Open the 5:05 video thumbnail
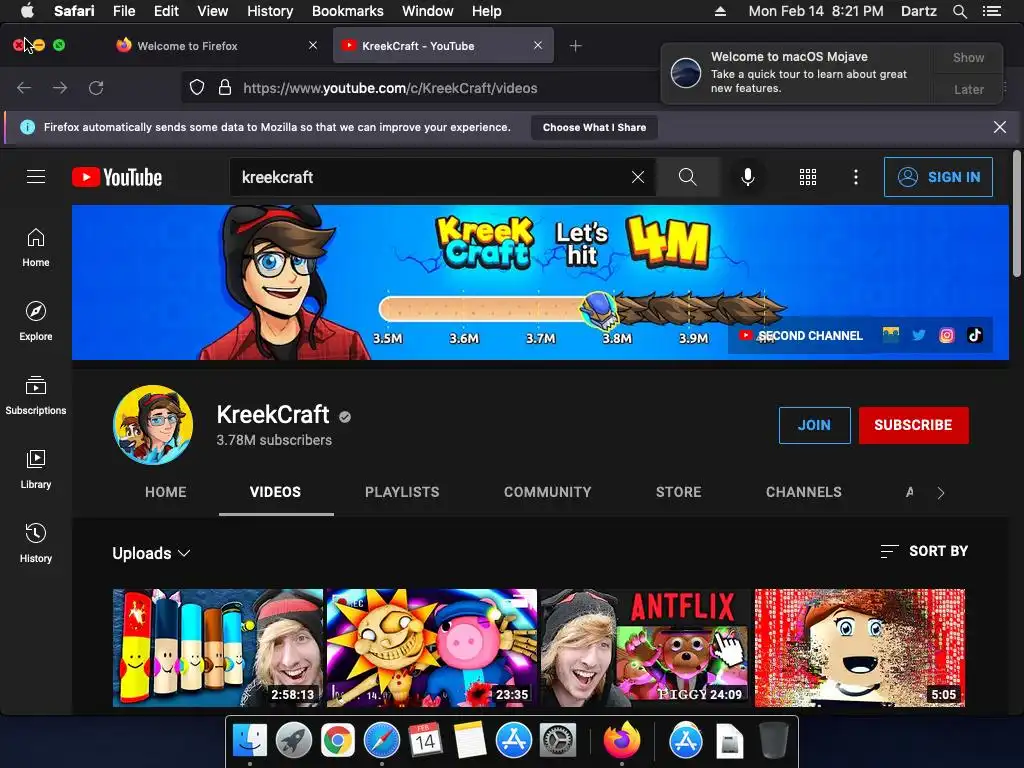 (x=859, y=648)
